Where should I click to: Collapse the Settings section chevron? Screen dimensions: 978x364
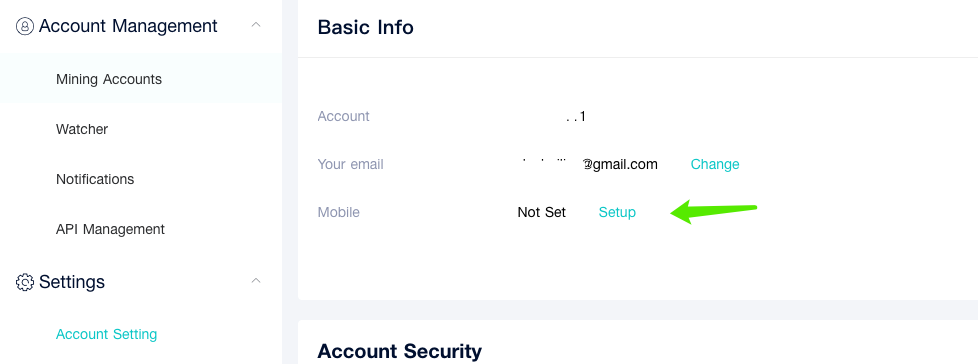pyautogui.click(x=256, y=280)
